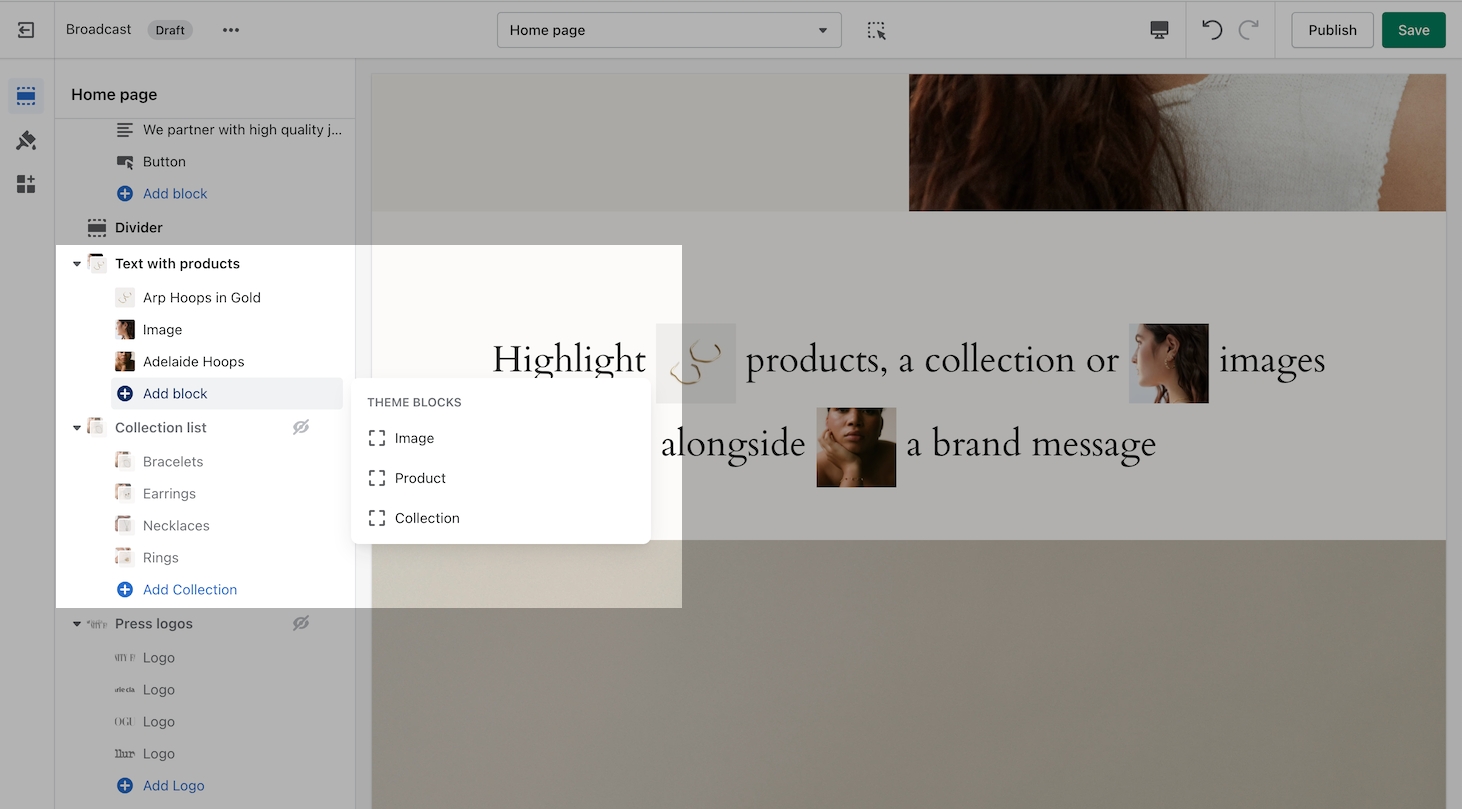The height and width of the screenshot is (809, 1462).
Task: Open the Sections panel icon
Action: [x=26, y=97]
